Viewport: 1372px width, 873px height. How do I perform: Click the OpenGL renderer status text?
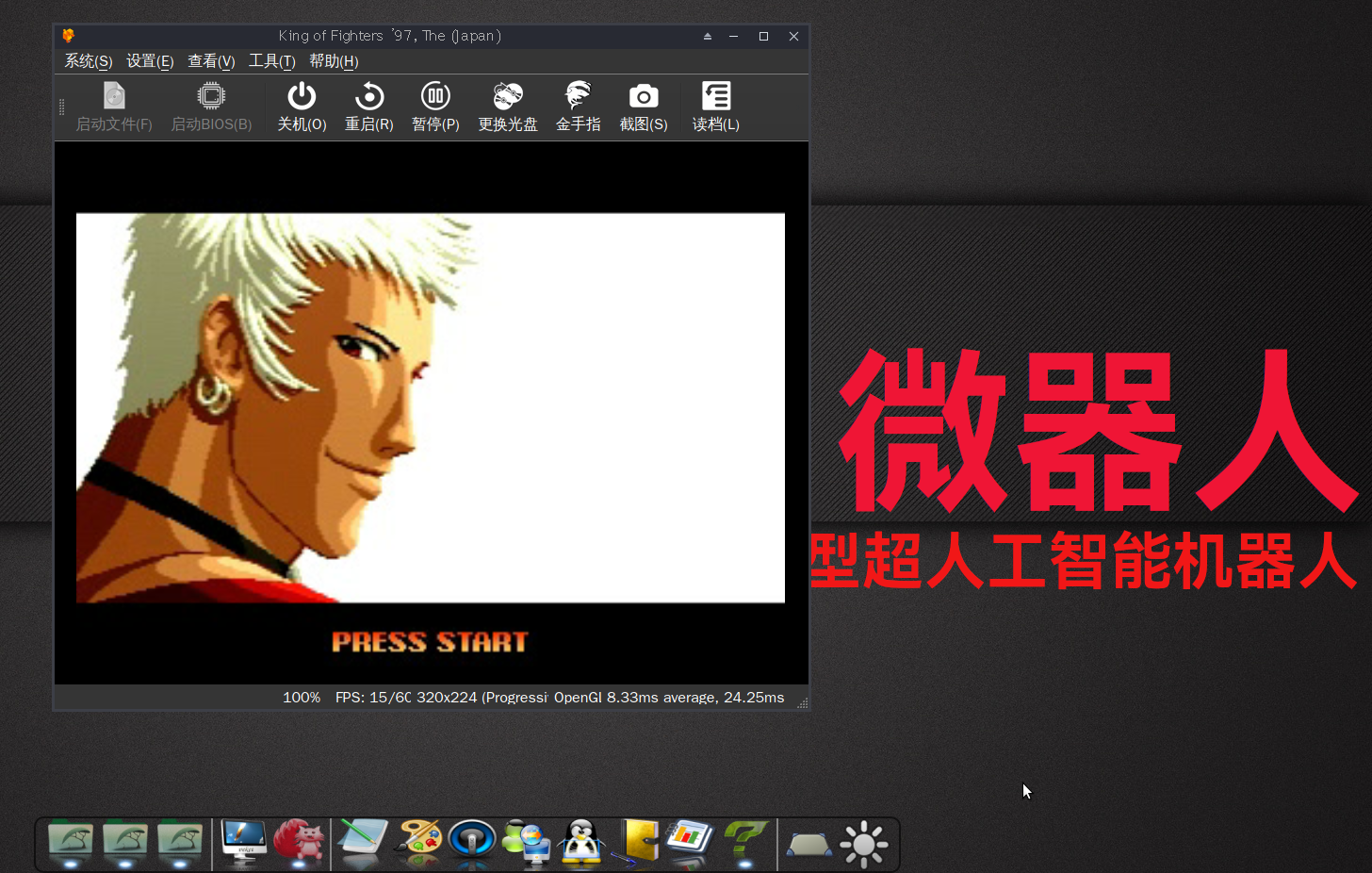578,698
